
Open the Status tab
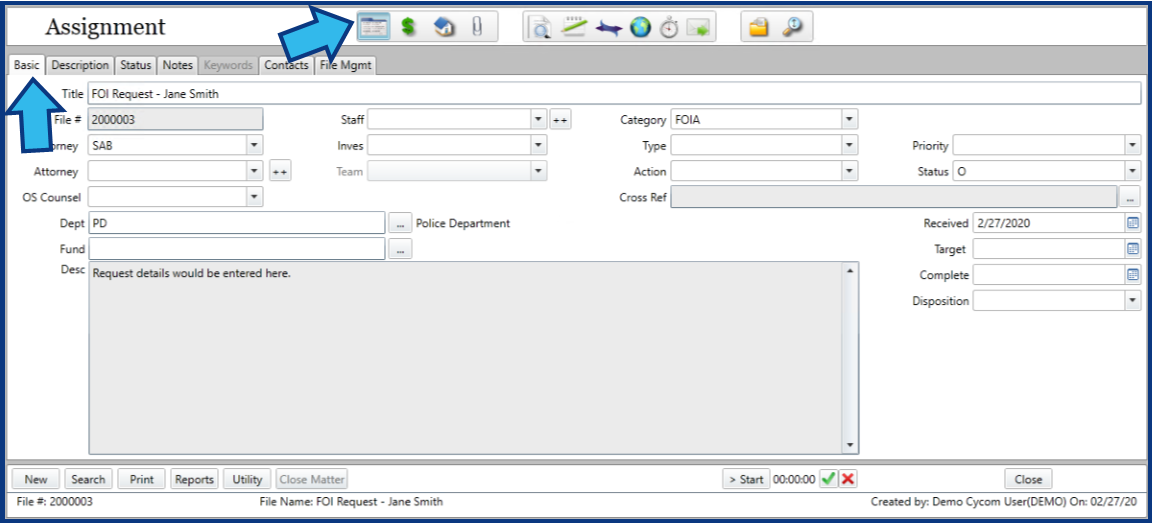(135, 65)
